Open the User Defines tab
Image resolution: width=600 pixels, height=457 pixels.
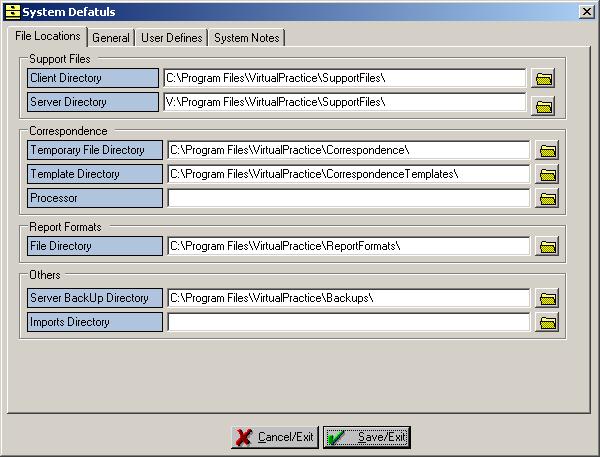172,38
